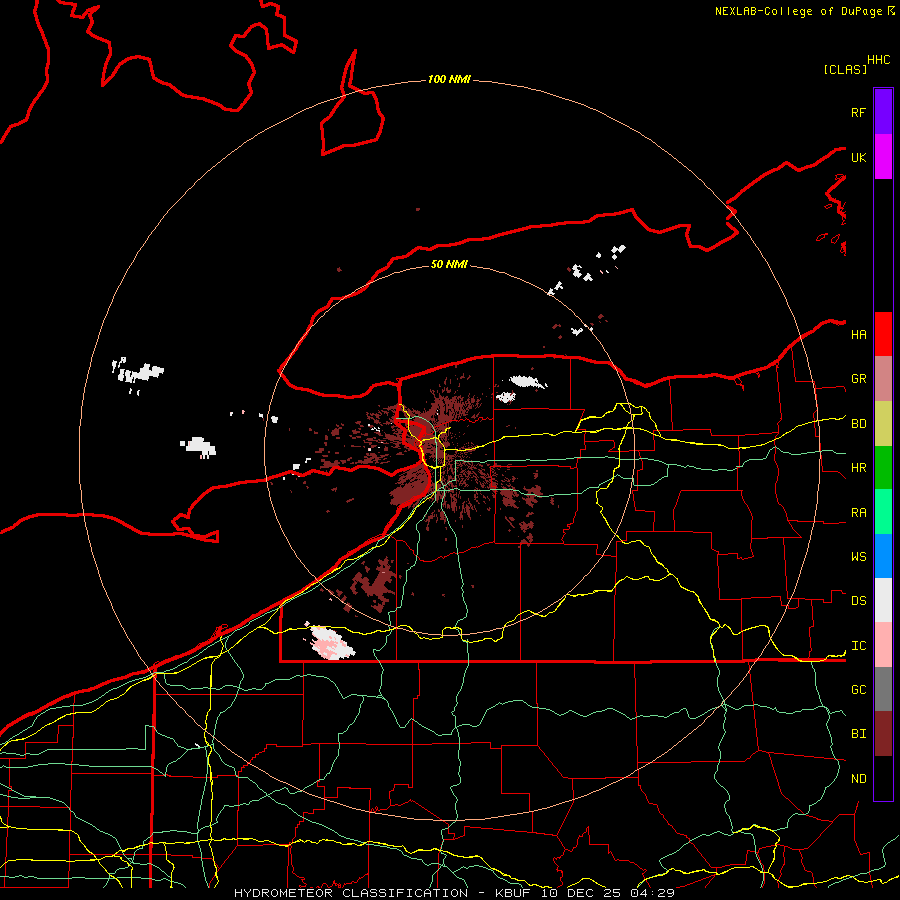Click the GR legend label
This screenshot has height=900, width=900.
click(x=858, y=379)
